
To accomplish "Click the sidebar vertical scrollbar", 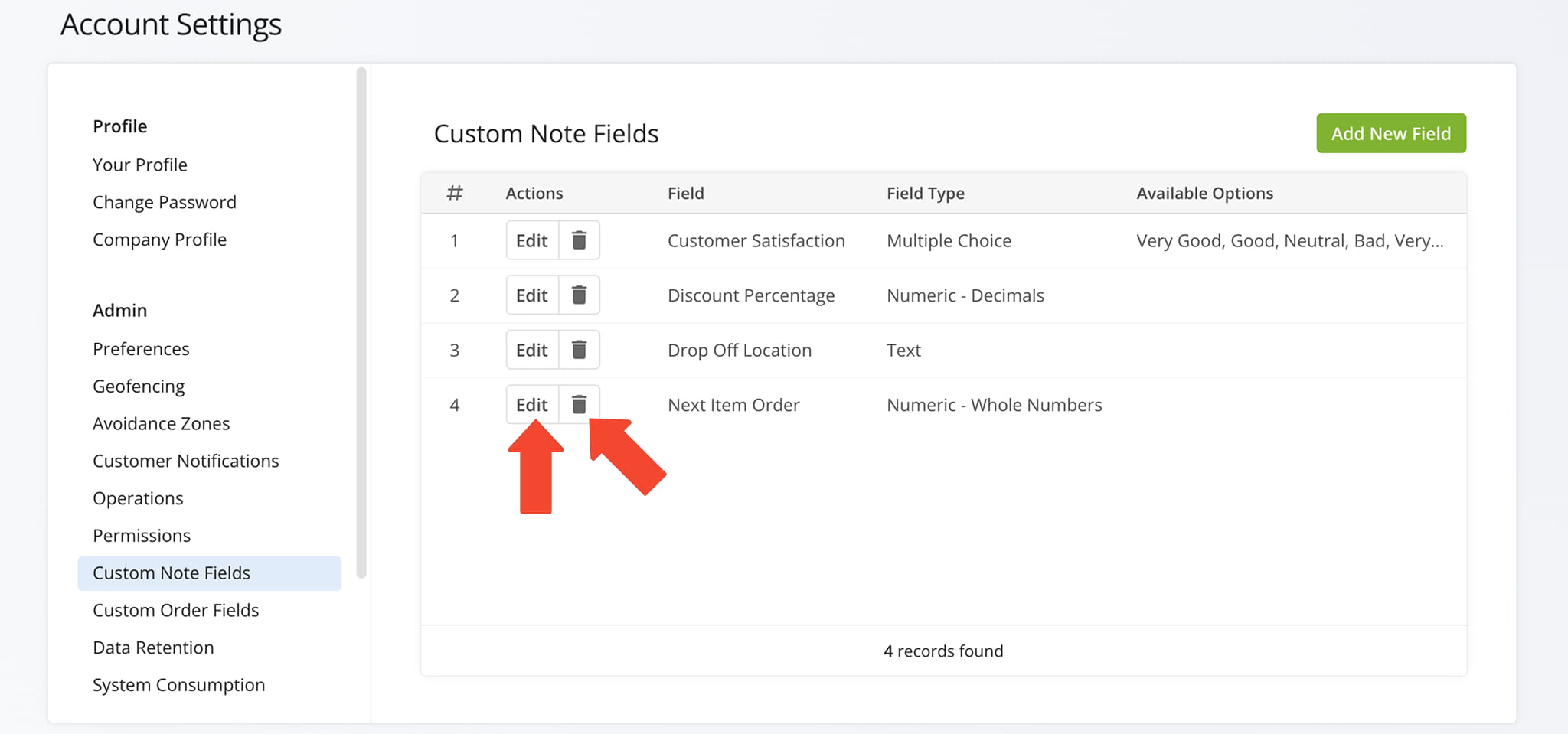I will [x=361, y=321].
